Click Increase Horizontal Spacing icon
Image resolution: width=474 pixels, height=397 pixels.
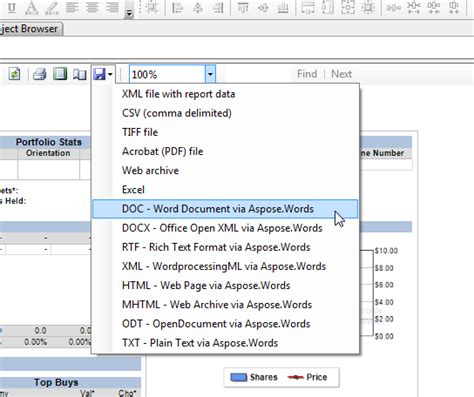click(414, 7)
